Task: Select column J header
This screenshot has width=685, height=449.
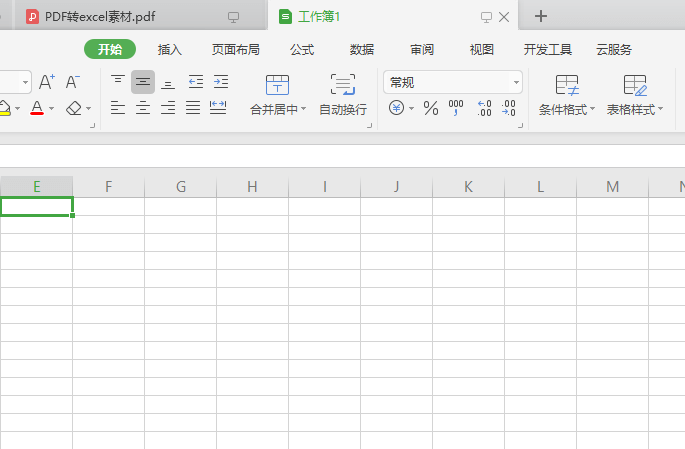Action: point(397,187)
